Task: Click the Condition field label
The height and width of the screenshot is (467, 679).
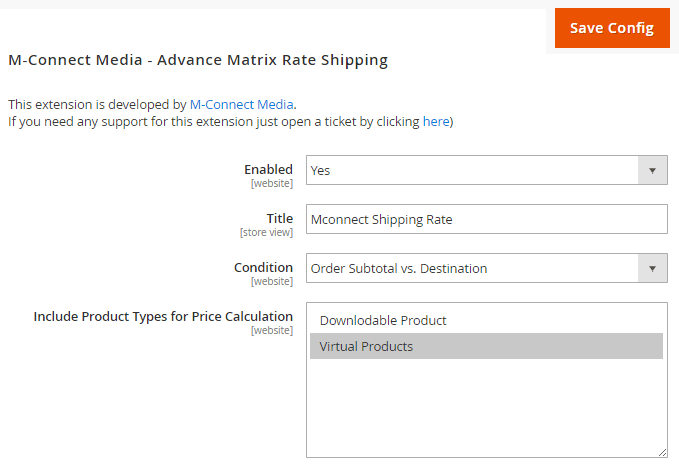Action: (x=263, y=267)
